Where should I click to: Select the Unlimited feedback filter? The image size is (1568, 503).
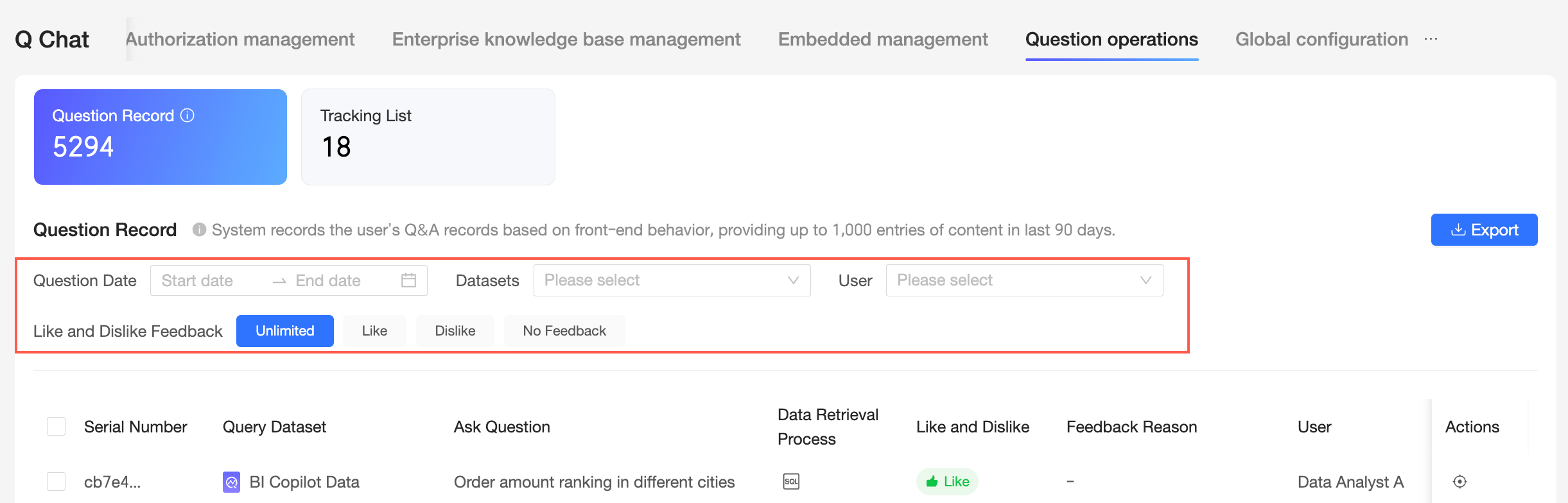pos(284,331)
